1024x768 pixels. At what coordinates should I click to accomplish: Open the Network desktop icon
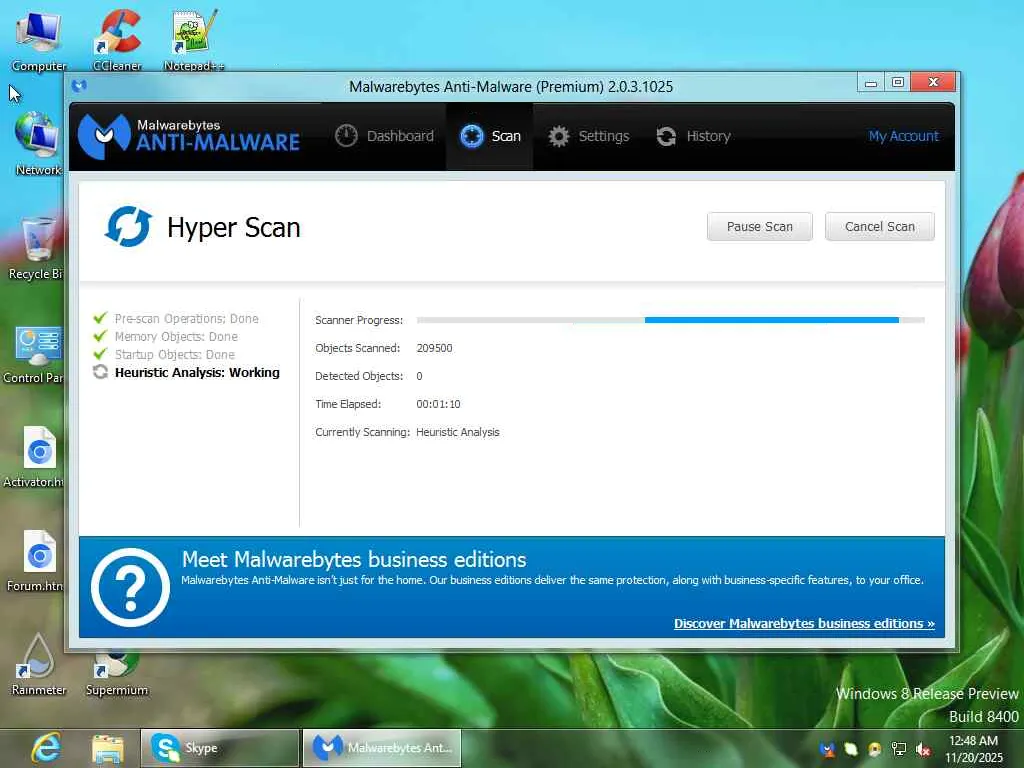(38, 144)
